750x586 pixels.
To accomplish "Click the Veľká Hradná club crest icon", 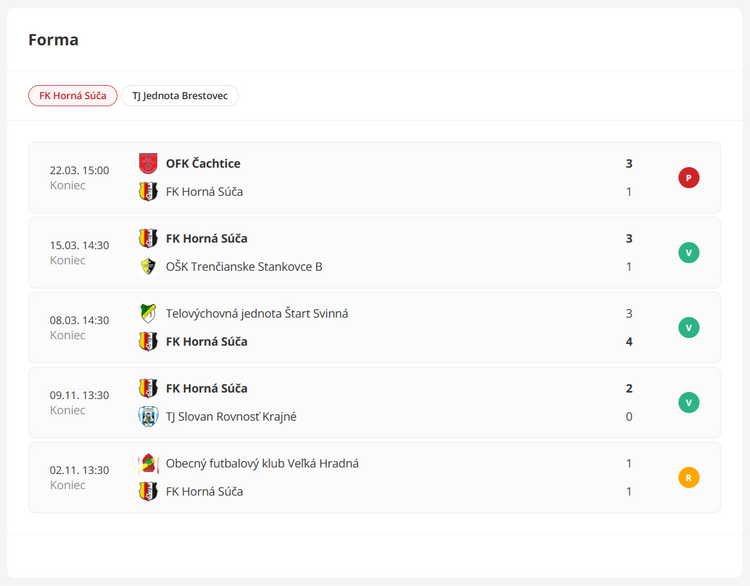I will pyautogui.click(x=148, y=463).
